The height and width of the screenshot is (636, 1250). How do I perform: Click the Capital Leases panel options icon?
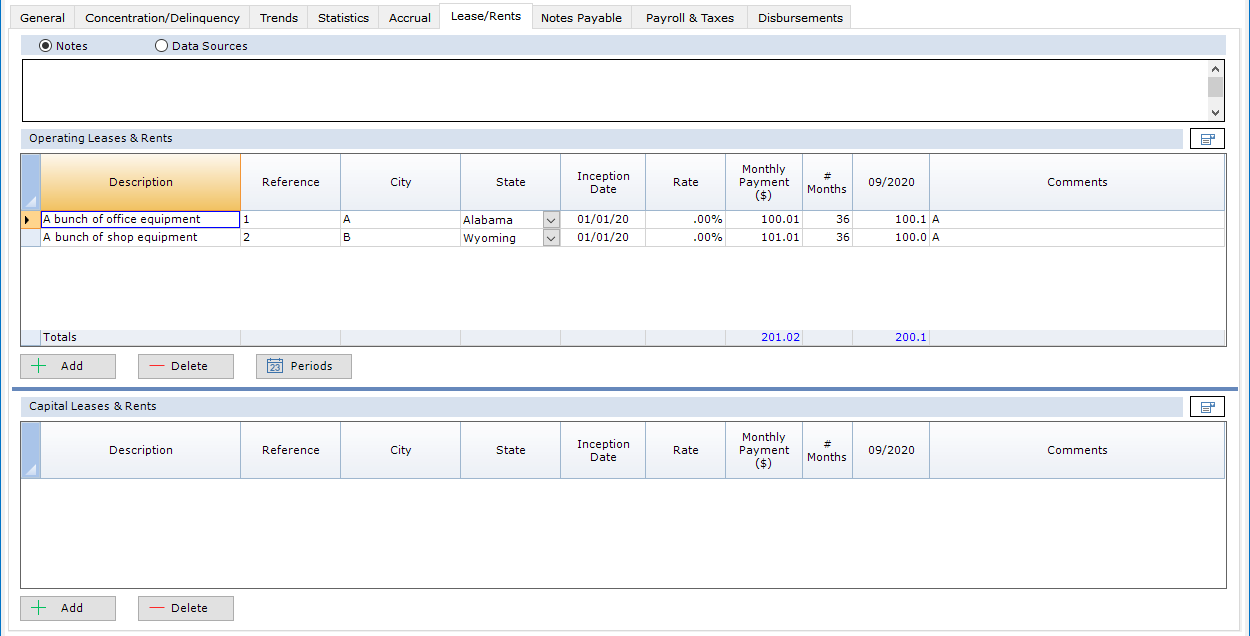(1207, 407)
